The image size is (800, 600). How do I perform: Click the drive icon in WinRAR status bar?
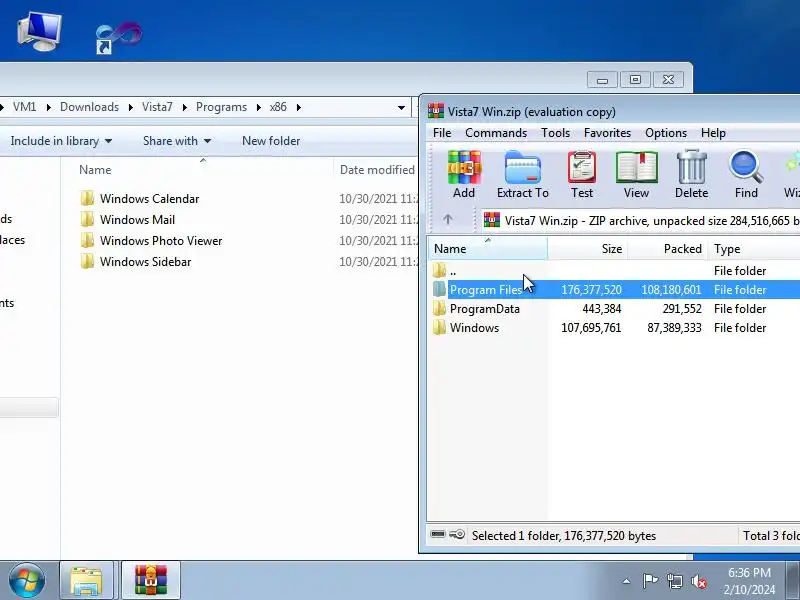click(438, 535)
